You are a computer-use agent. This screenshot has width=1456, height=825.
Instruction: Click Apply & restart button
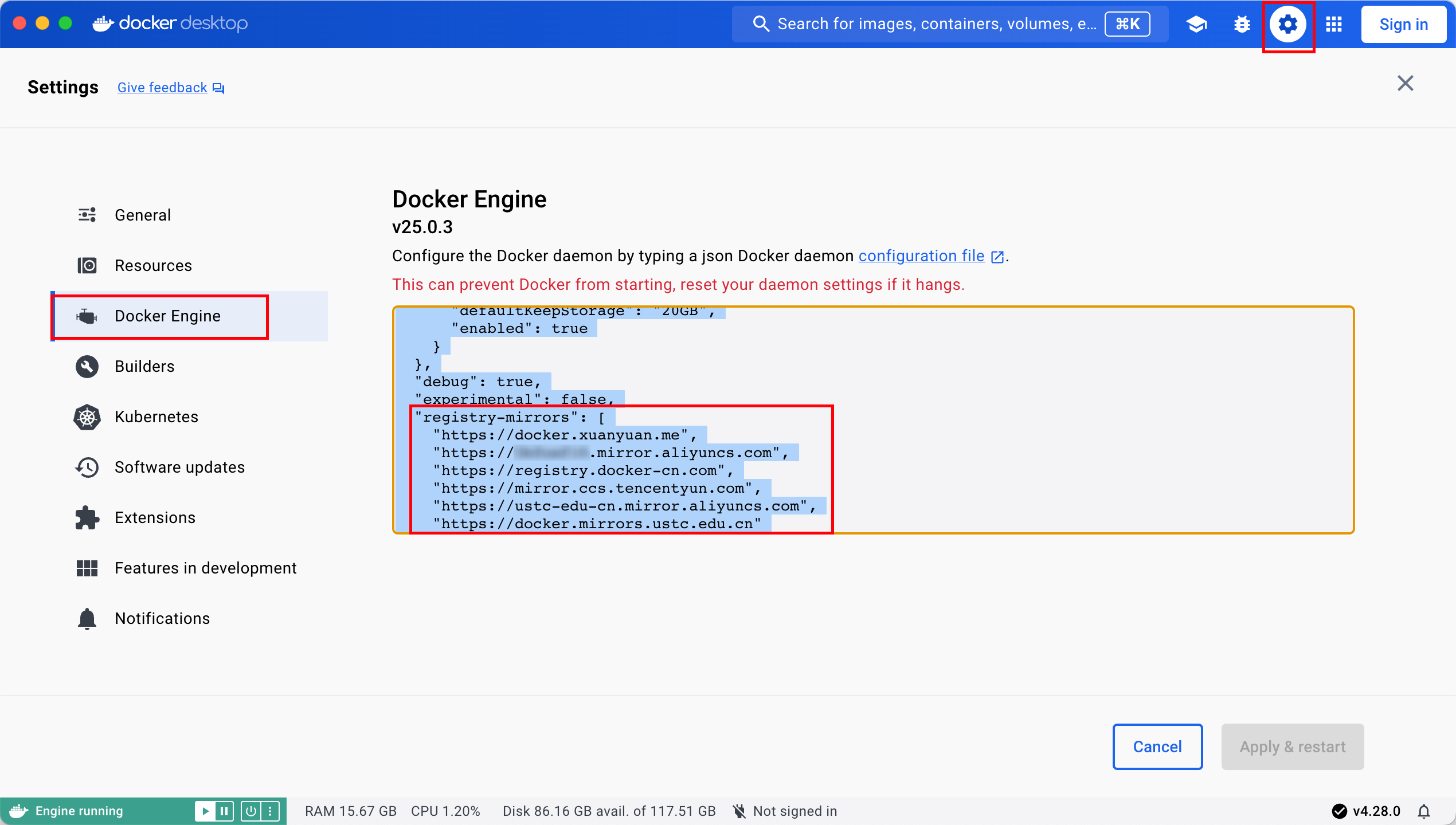pyautogui.click(x=1292, y=747)
